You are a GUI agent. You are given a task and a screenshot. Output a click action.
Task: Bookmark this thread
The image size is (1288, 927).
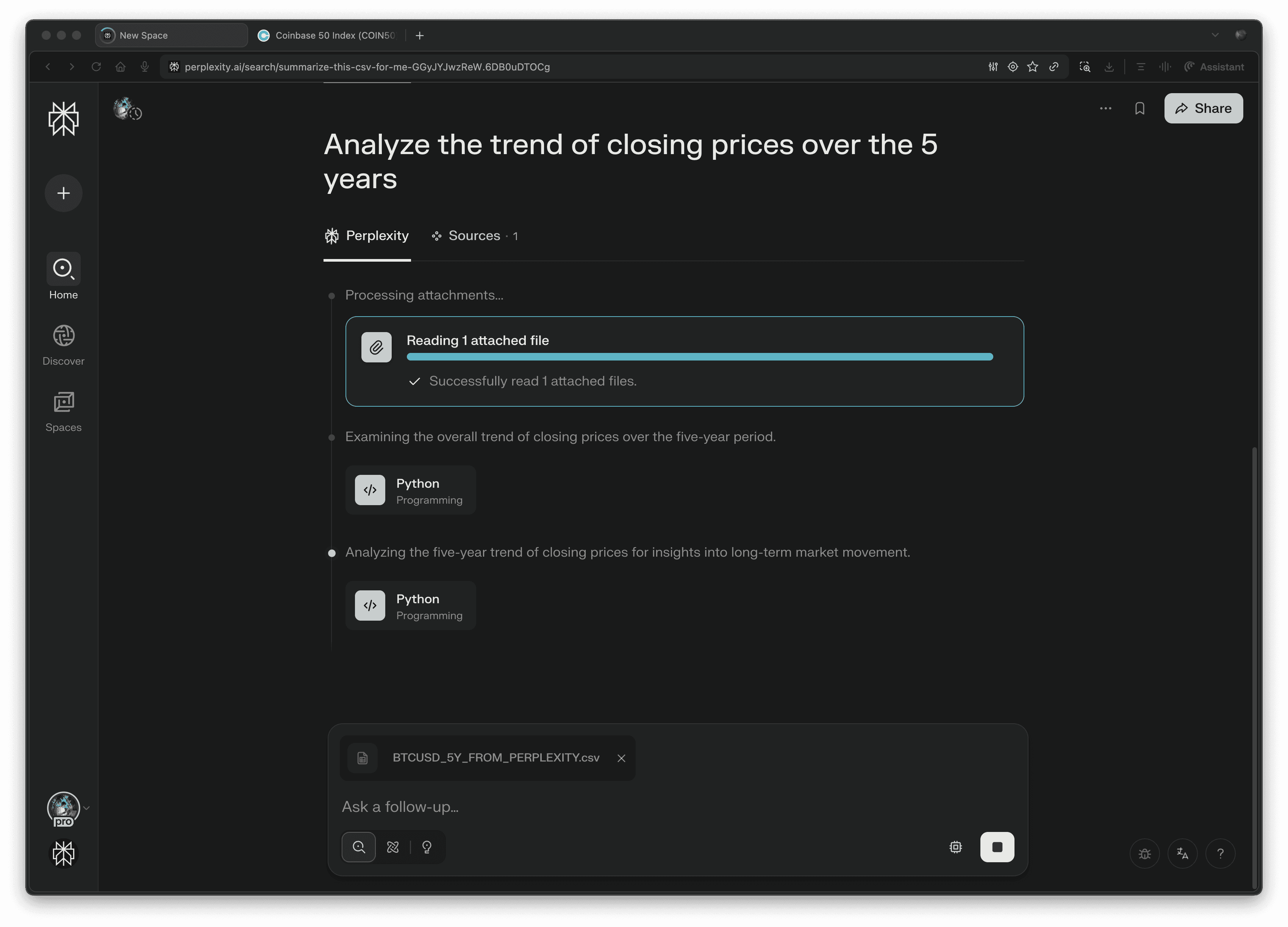click(x=1140, y=108)
